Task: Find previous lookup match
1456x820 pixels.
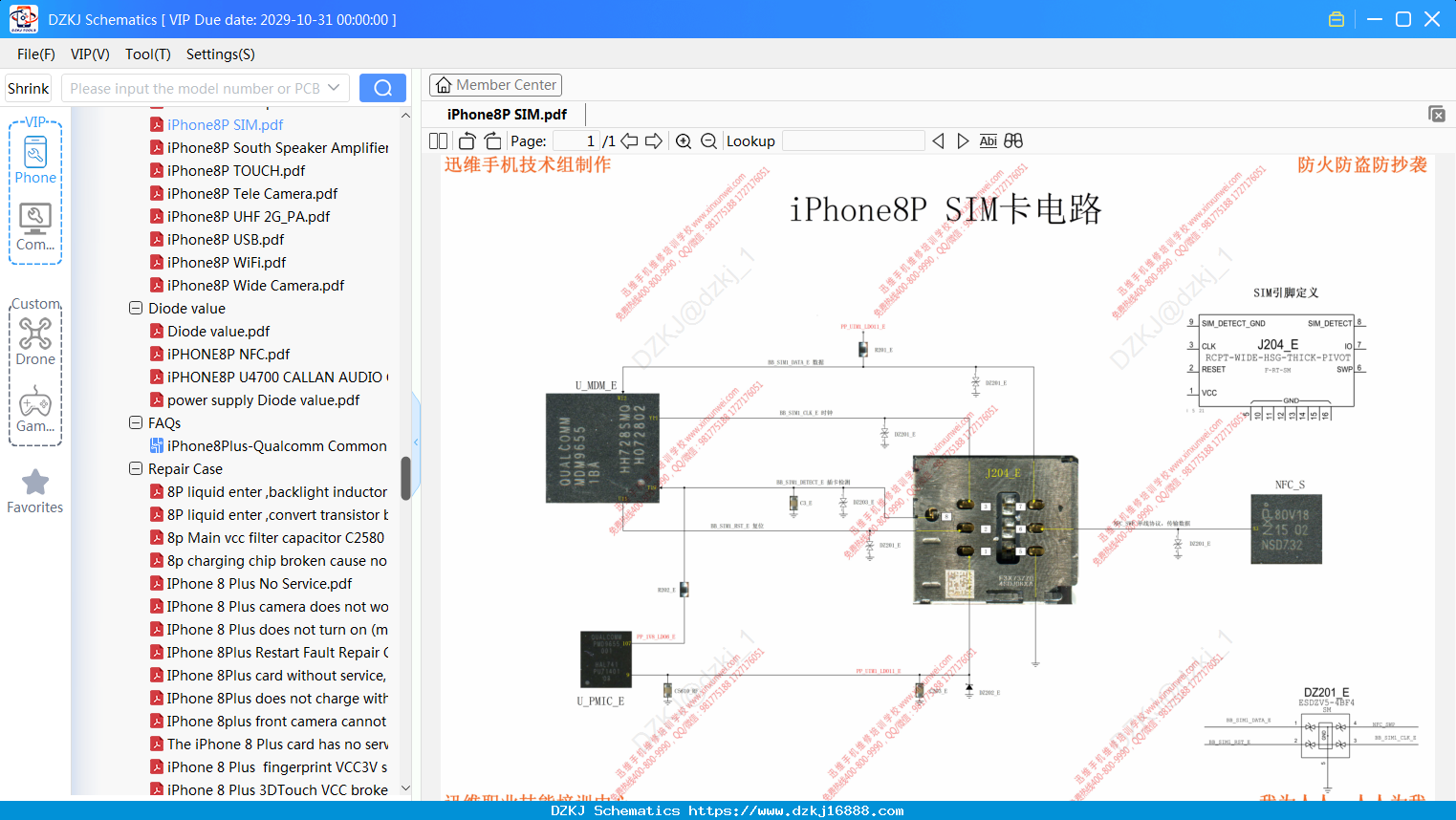Action: 938,141
